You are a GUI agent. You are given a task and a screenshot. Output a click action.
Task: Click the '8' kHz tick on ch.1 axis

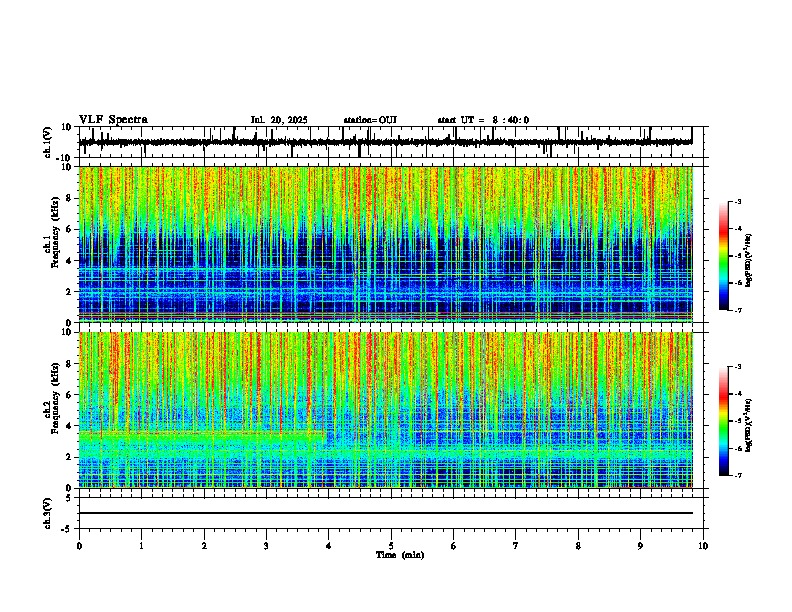(69, 198)
